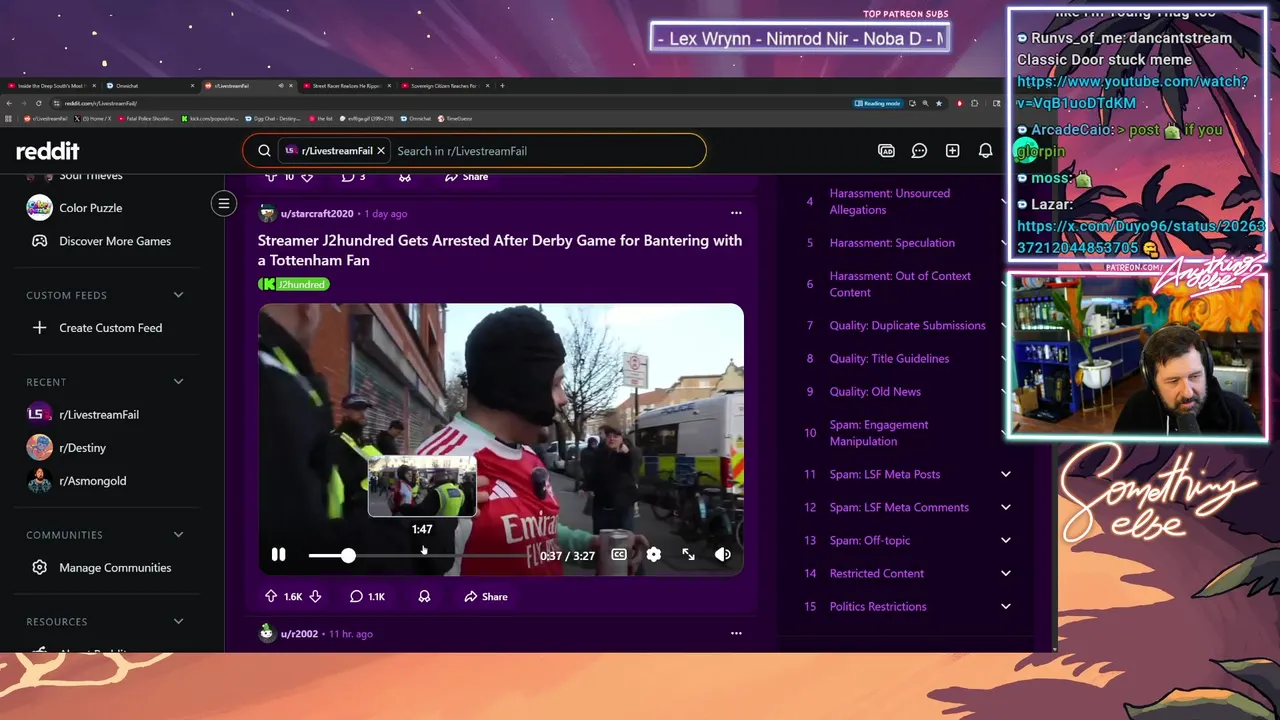The width and height of the screenshot is (1280, 720).
Task: Switch to Street Racer Realizes browser tab
Action: tap(345, 86)
